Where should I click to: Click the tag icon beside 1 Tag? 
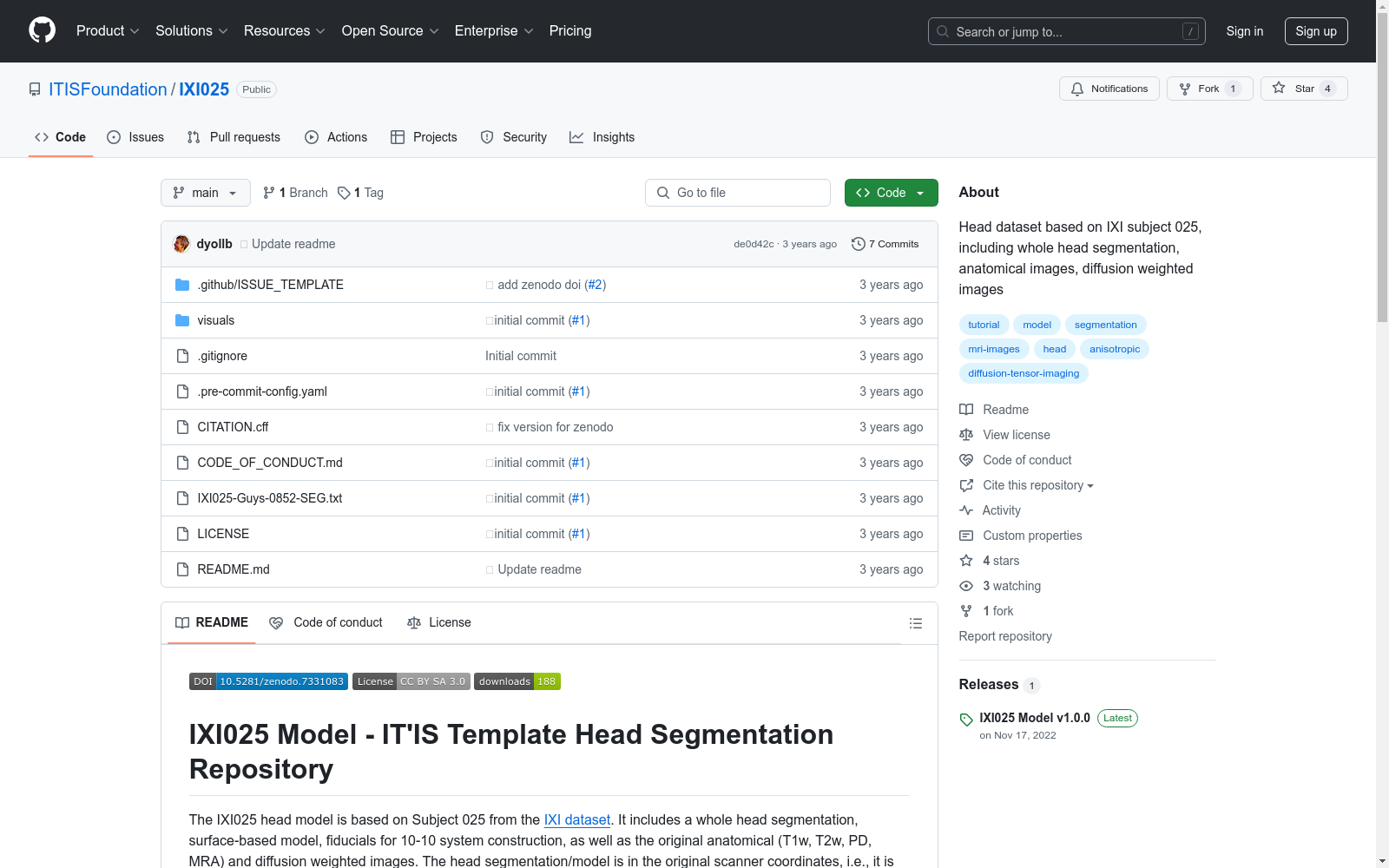344,193
